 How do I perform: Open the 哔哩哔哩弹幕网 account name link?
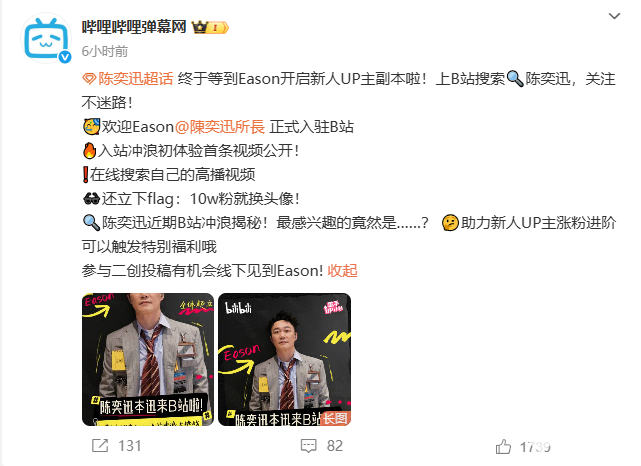tap(134, 27)
